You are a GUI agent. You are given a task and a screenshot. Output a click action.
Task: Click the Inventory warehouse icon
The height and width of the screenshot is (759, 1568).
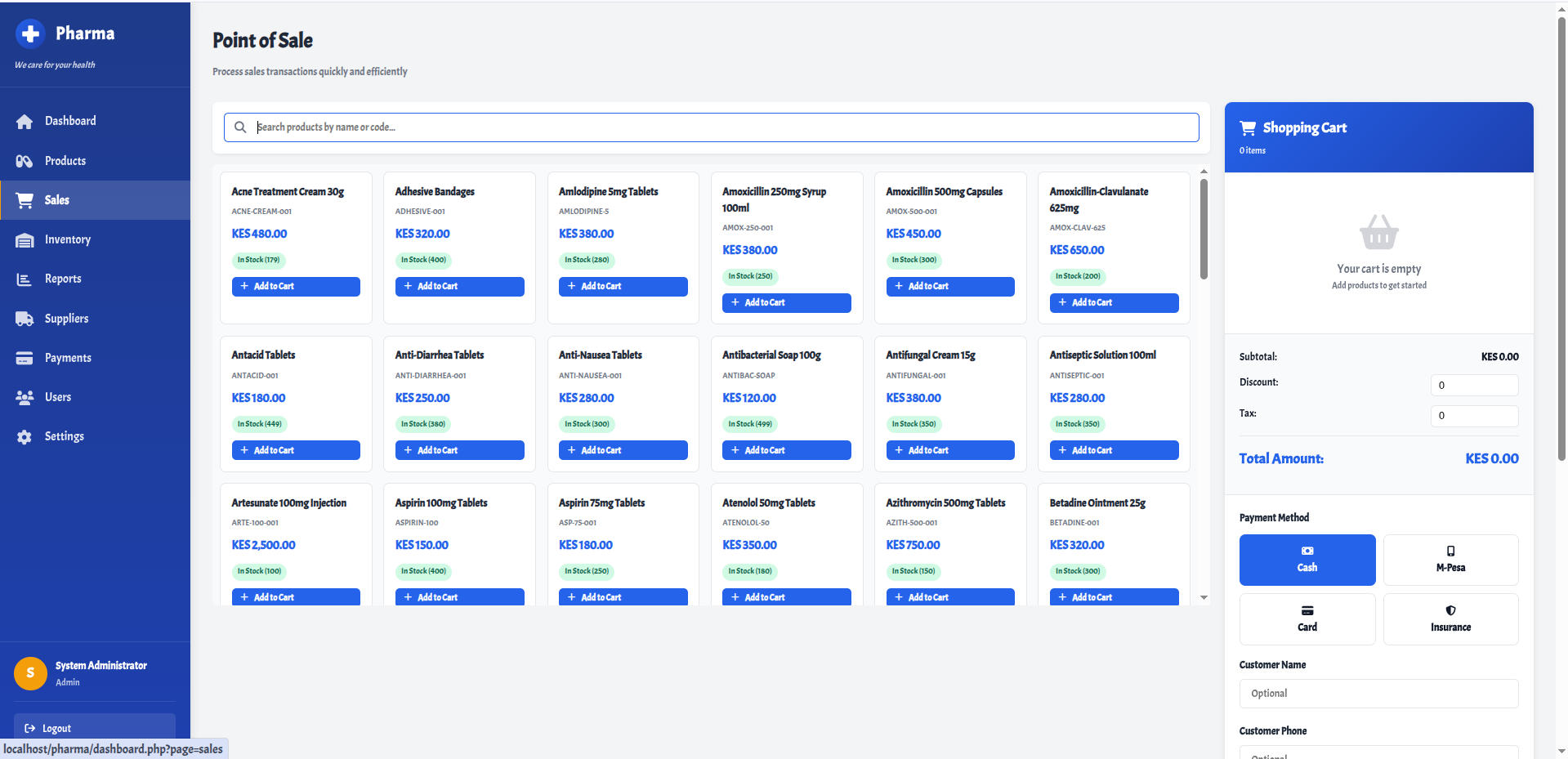pos(25,240)
